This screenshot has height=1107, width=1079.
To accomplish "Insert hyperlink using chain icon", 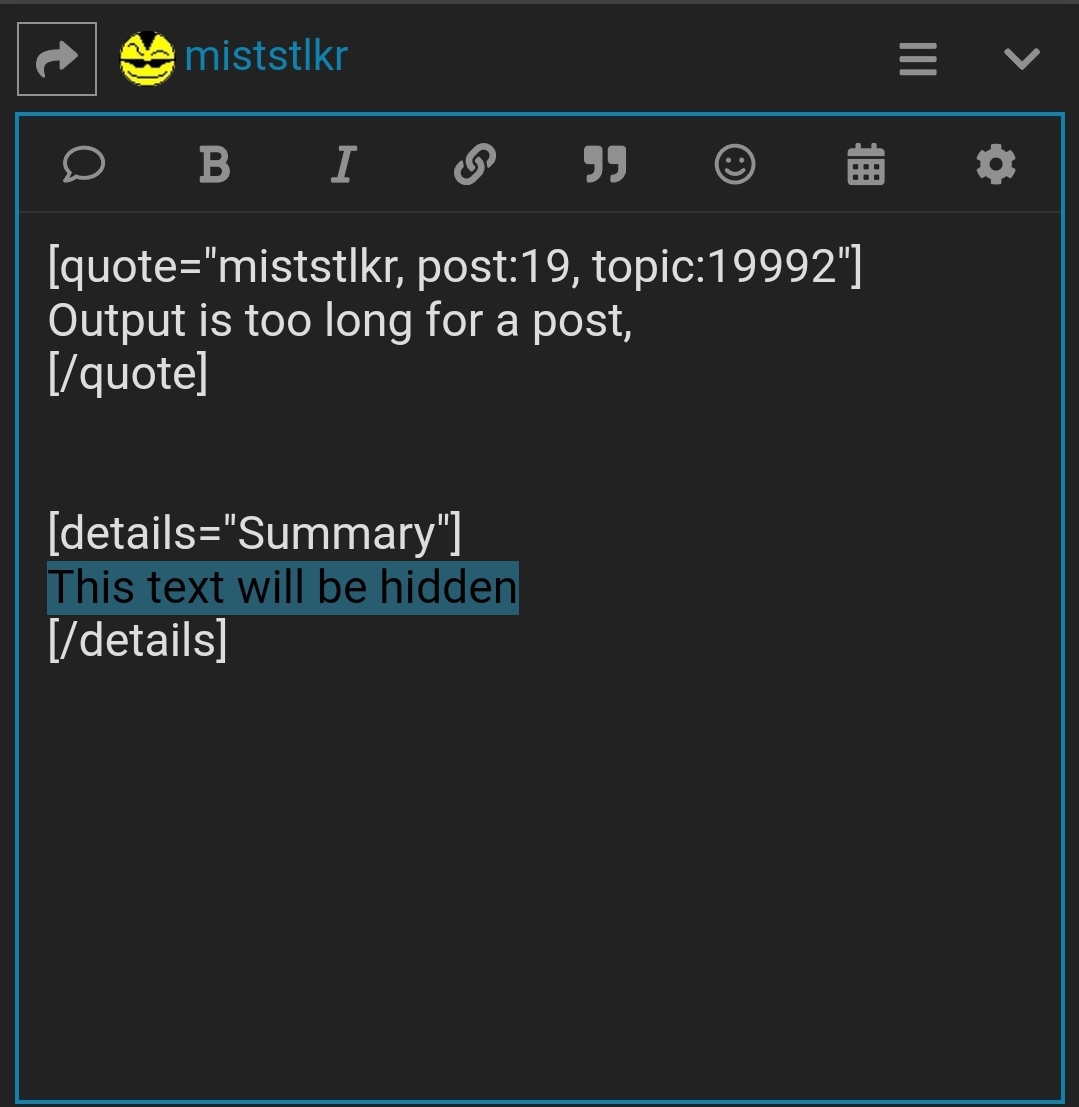I will coord(475,164).
